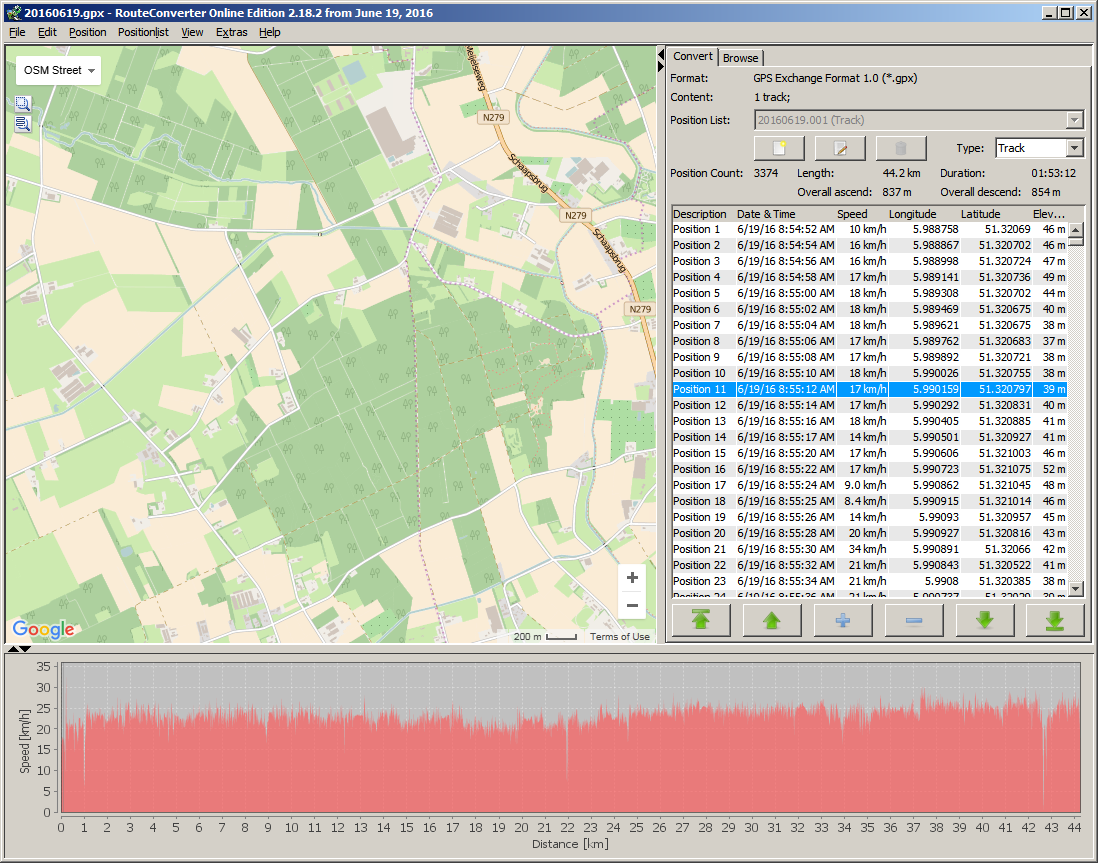
Task: Click the rename position list pencil icon
Action: 840,149
